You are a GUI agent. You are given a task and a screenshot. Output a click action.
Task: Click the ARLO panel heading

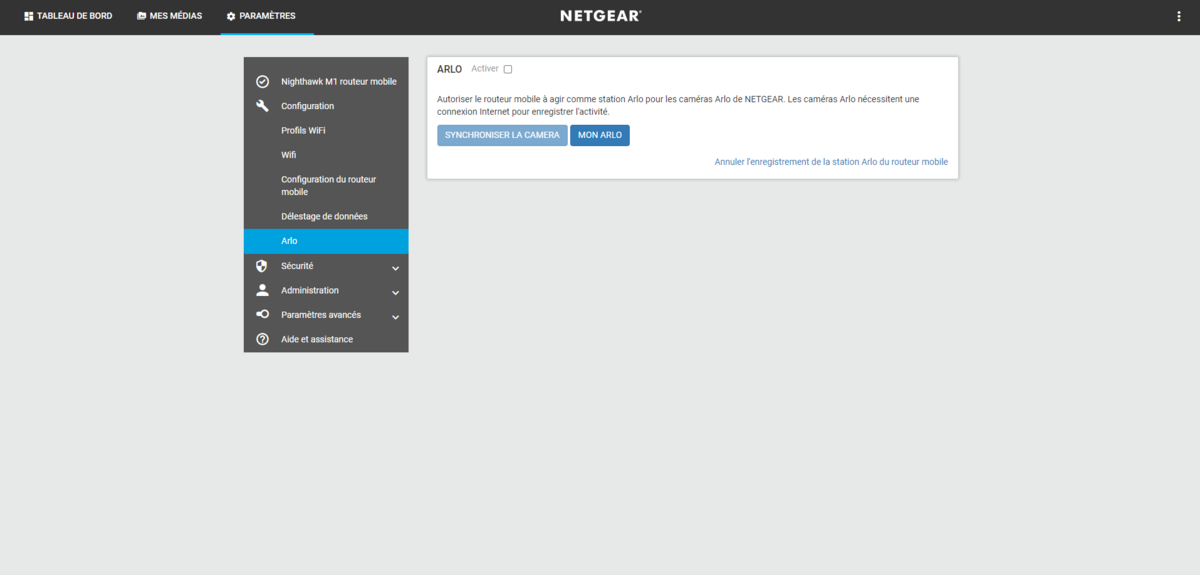tap(450, 69)
